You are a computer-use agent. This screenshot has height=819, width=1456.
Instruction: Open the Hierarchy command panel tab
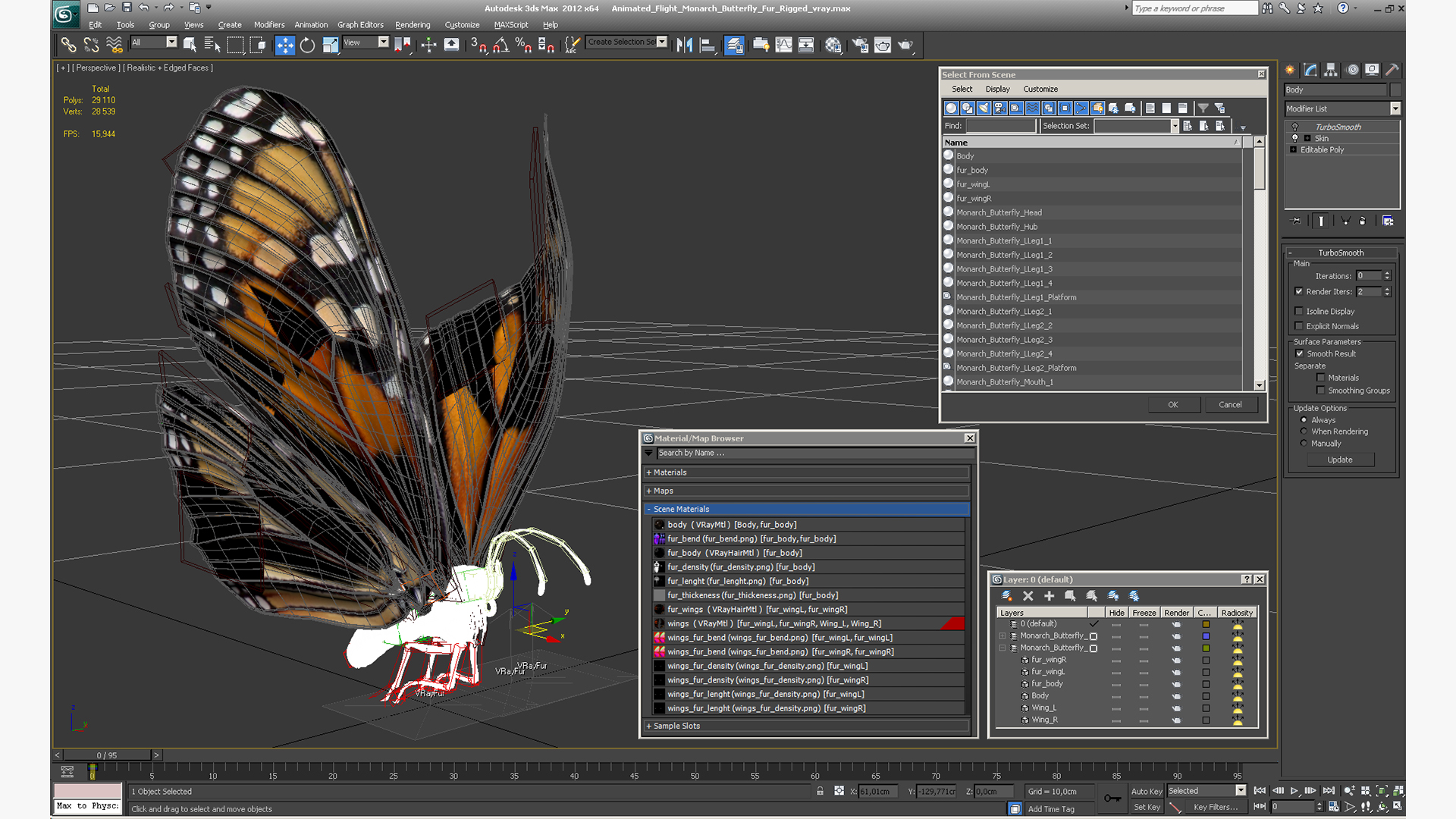pos(1331,70)
